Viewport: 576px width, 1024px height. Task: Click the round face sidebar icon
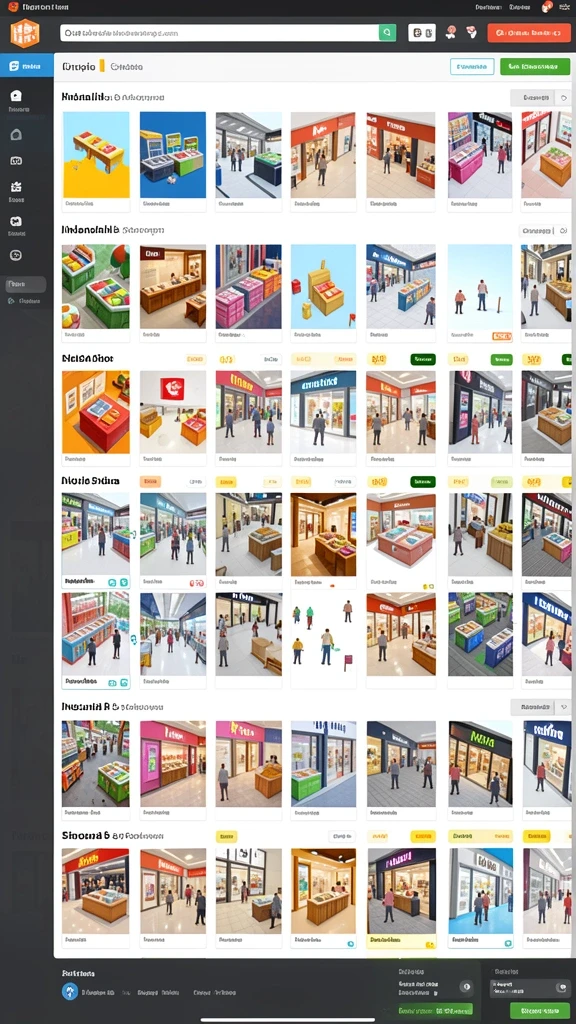click(x=16, y=255)
